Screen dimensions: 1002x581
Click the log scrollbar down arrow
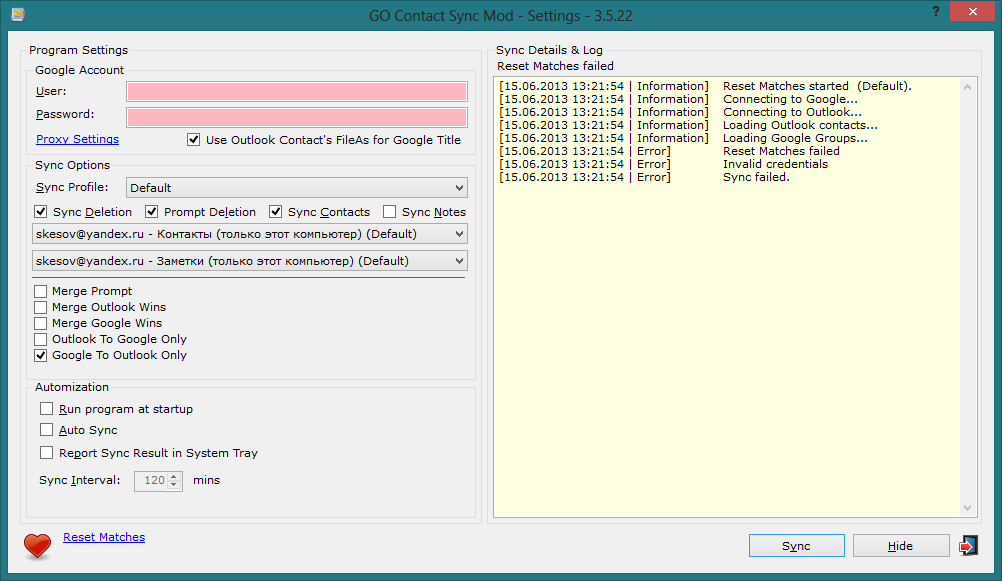click(x=967, y=508)
